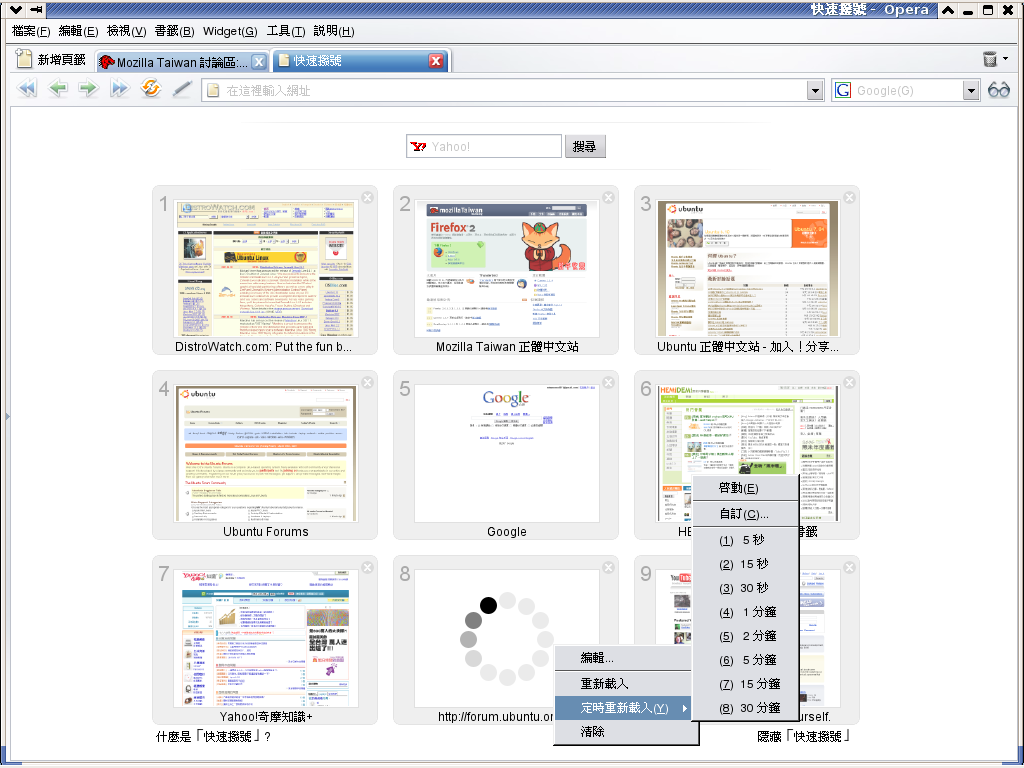The height and width of the screenshot is (768, 1024).
Task: Close the Mozilla Taiwan 討論區 tab
Action: pos(259,62)
